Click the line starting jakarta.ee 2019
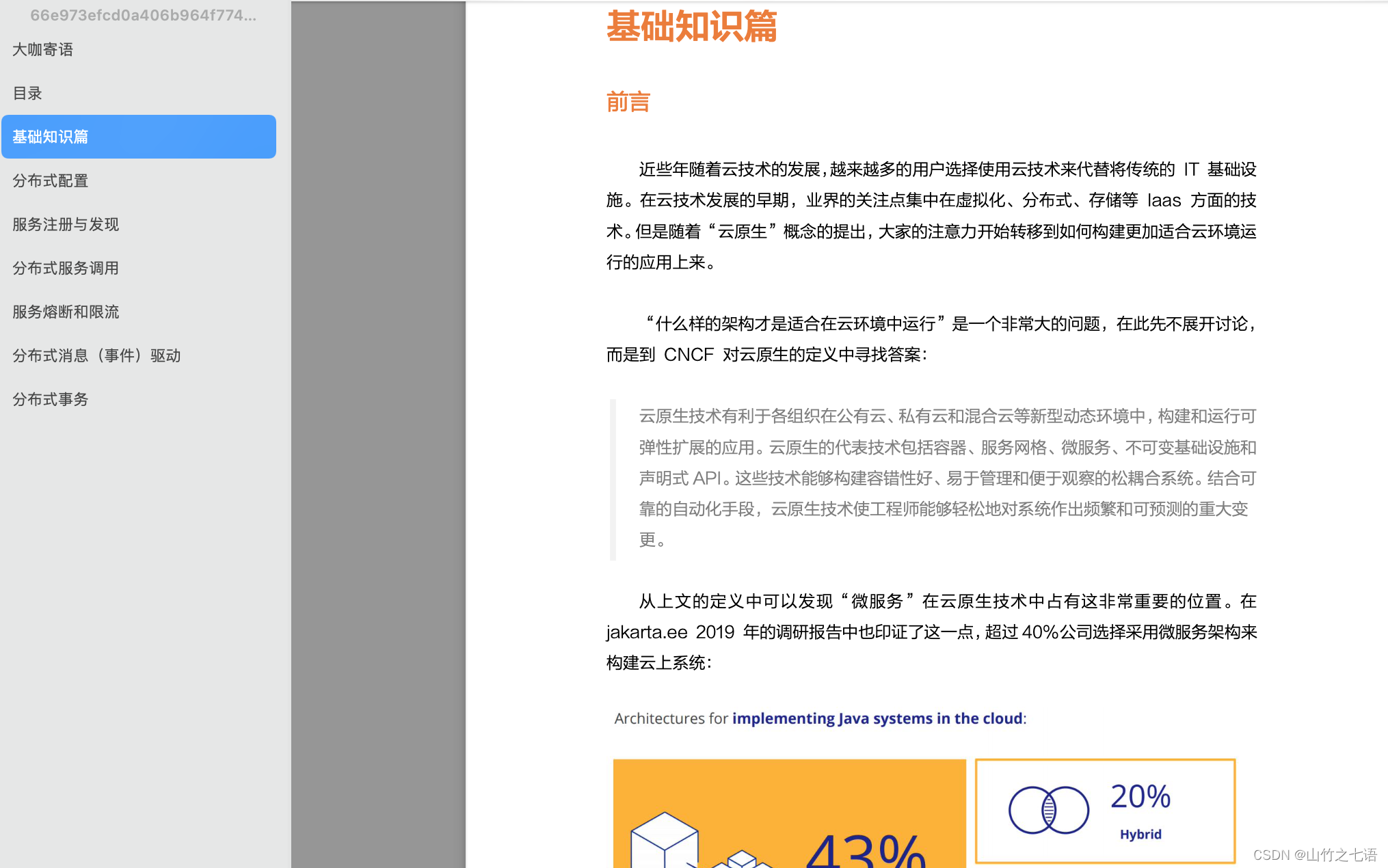 tap(931, 632)
